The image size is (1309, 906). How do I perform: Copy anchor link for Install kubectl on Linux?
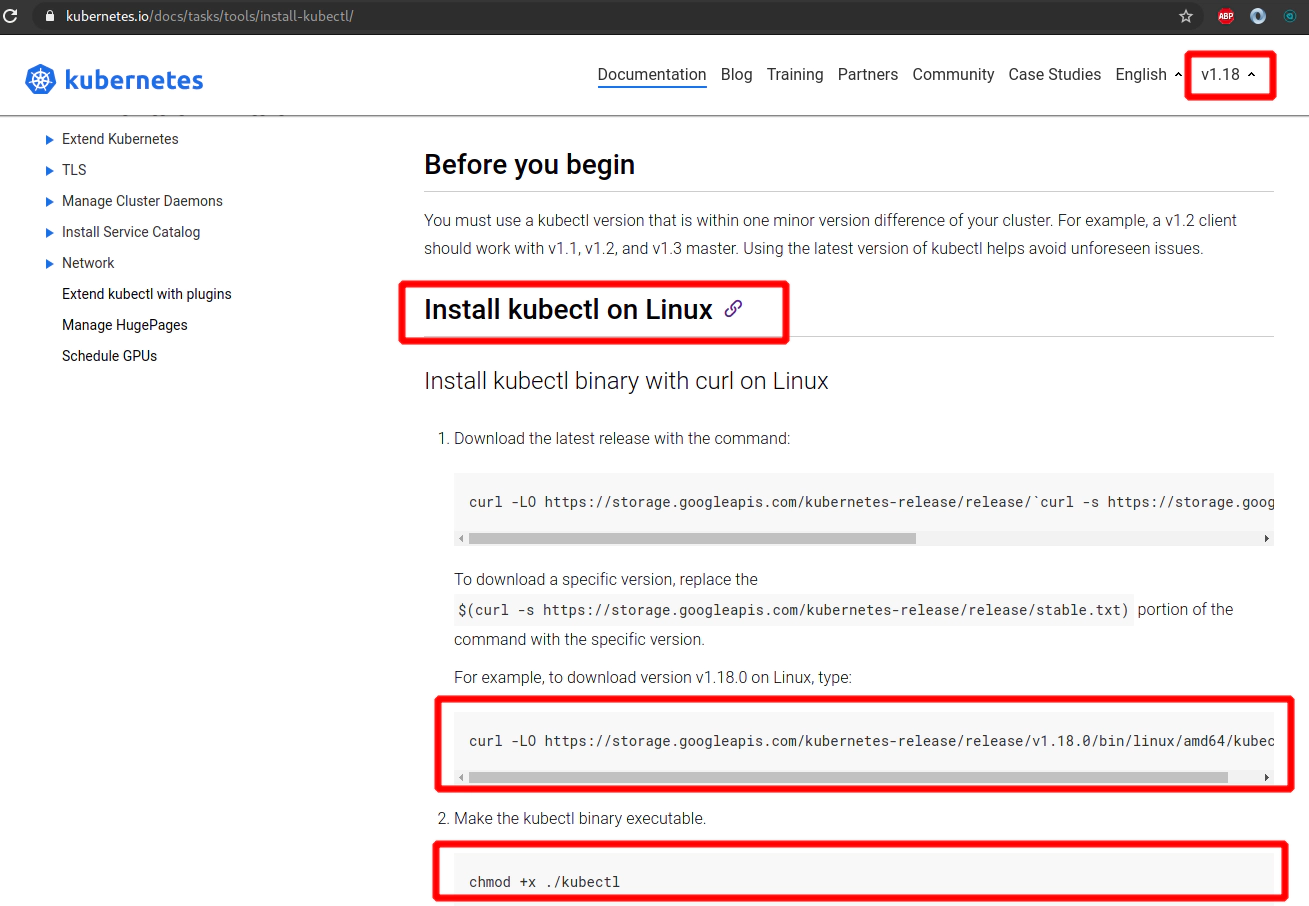(x=733, y=309)
